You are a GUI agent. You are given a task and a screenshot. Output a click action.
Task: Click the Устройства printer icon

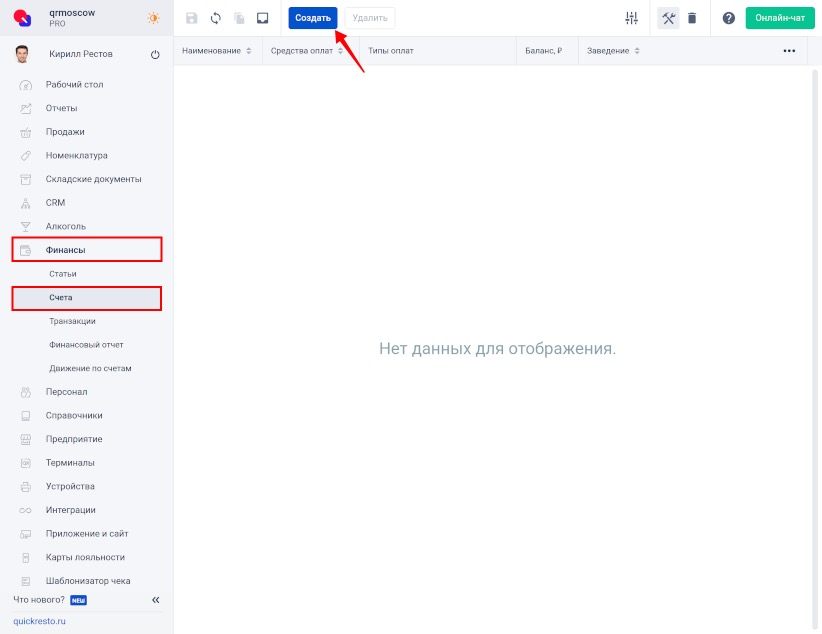click(x=25, y=487)
